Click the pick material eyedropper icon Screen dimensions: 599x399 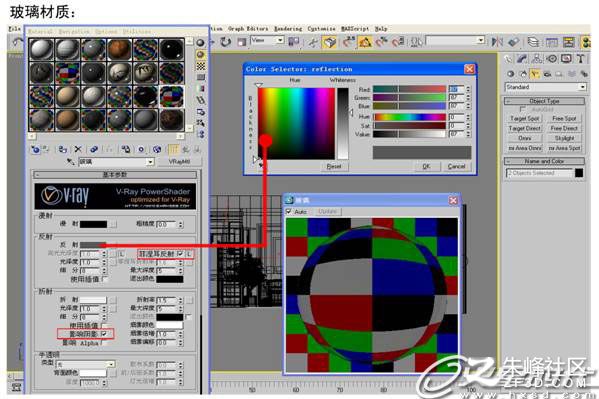(x=70, y=162)
